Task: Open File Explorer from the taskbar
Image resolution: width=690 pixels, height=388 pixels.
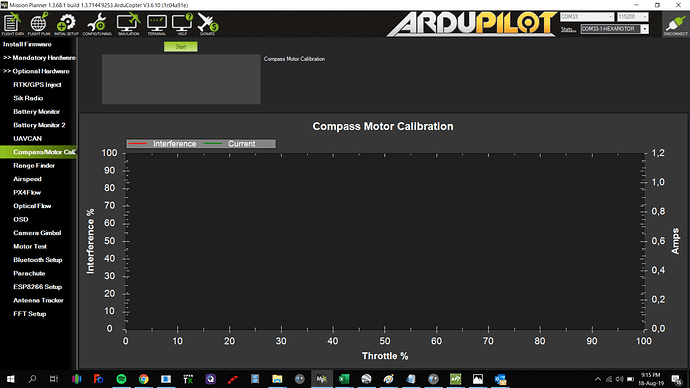Action: tap(277, 379)
